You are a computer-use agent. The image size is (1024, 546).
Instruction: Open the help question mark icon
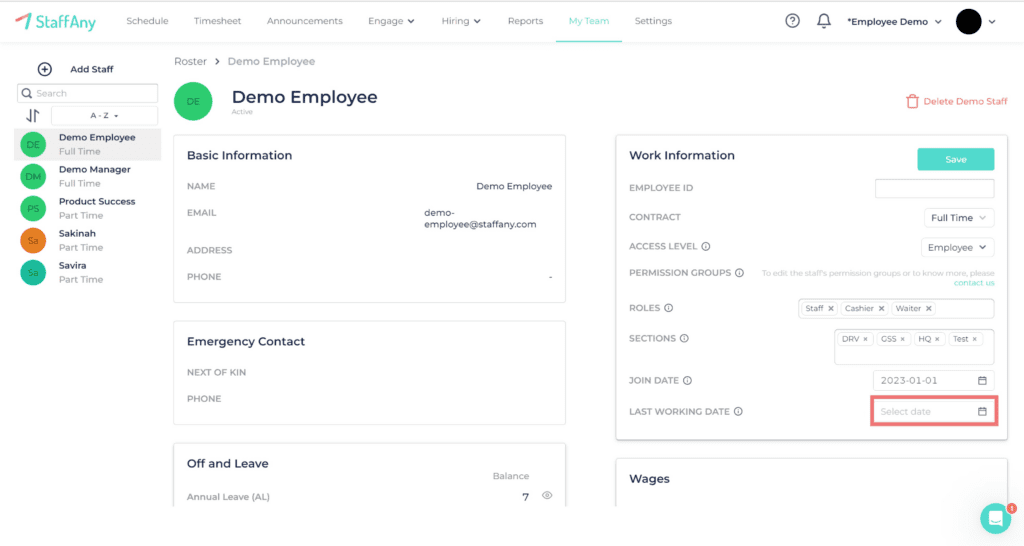tap(792, 21)
